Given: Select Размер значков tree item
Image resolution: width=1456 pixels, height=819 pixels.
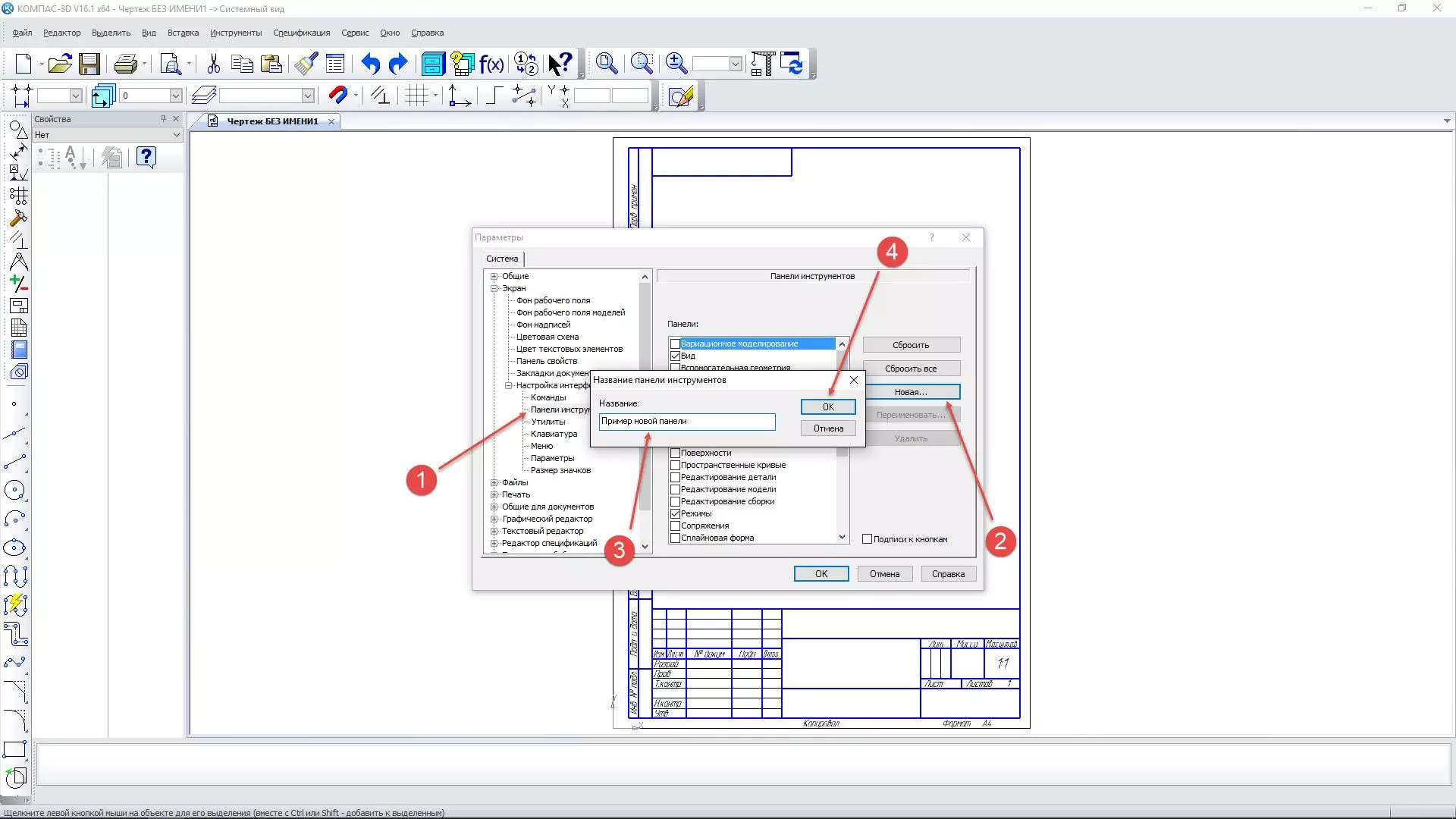Looking at the screenshot, I should 560,471.
